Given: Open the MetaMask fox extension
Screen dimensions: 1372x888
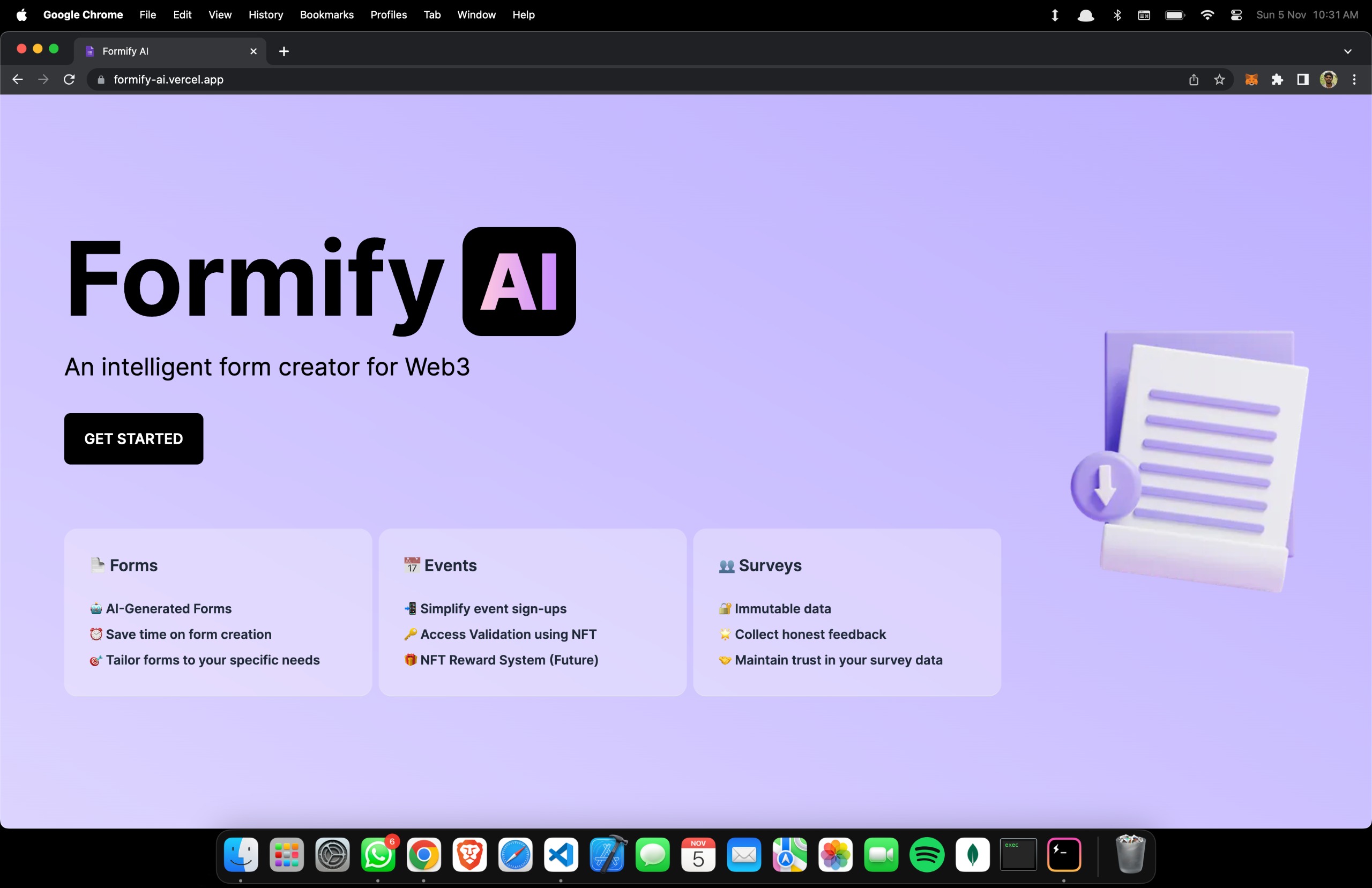Looking at the screenshot, I should tap(1251, 79).
